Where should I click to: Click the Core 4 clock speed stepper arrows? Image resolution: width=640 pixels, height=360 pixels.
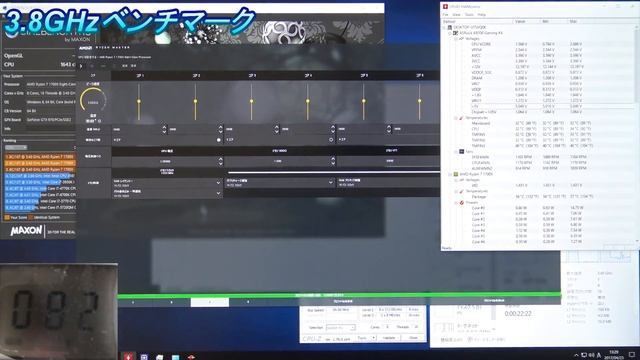[x=333, y=129]
